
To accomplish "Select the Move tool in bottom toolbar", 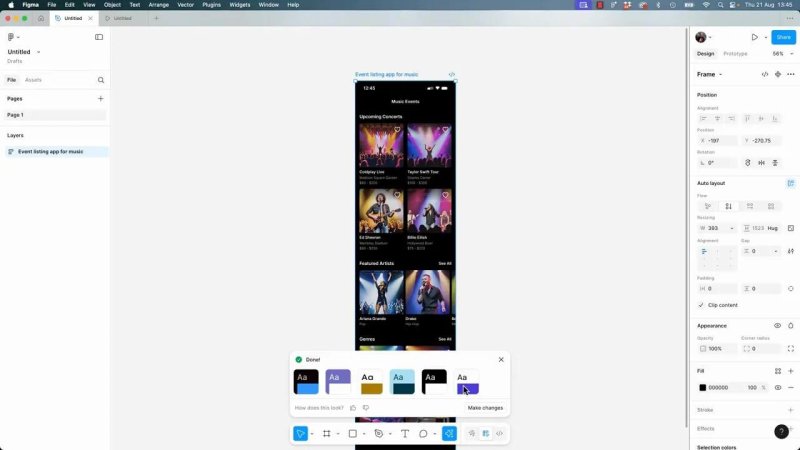I will click(301, 434).
